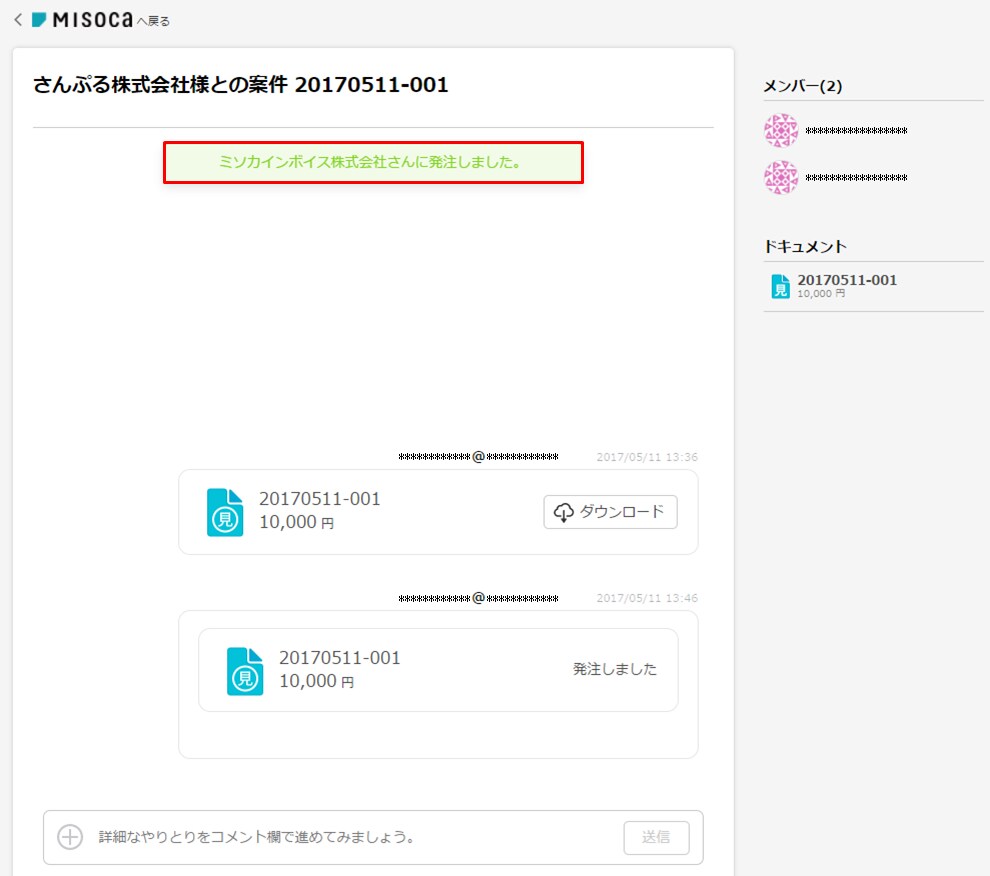
Task: Click the page title さんぷる株式会社様との案件
Action: (x=241, y=85)
